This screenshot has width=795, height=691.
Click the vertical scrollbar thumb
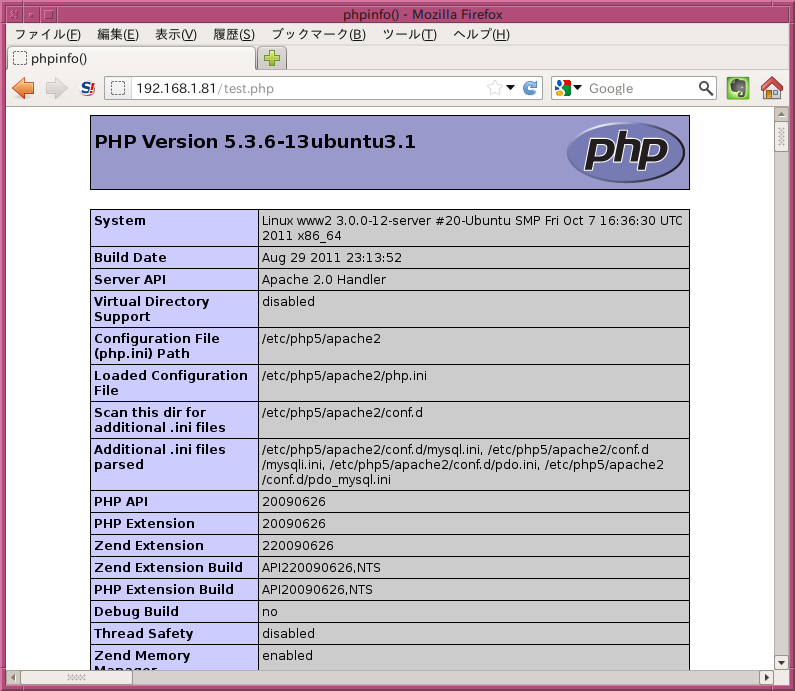(x=781, y=136)
